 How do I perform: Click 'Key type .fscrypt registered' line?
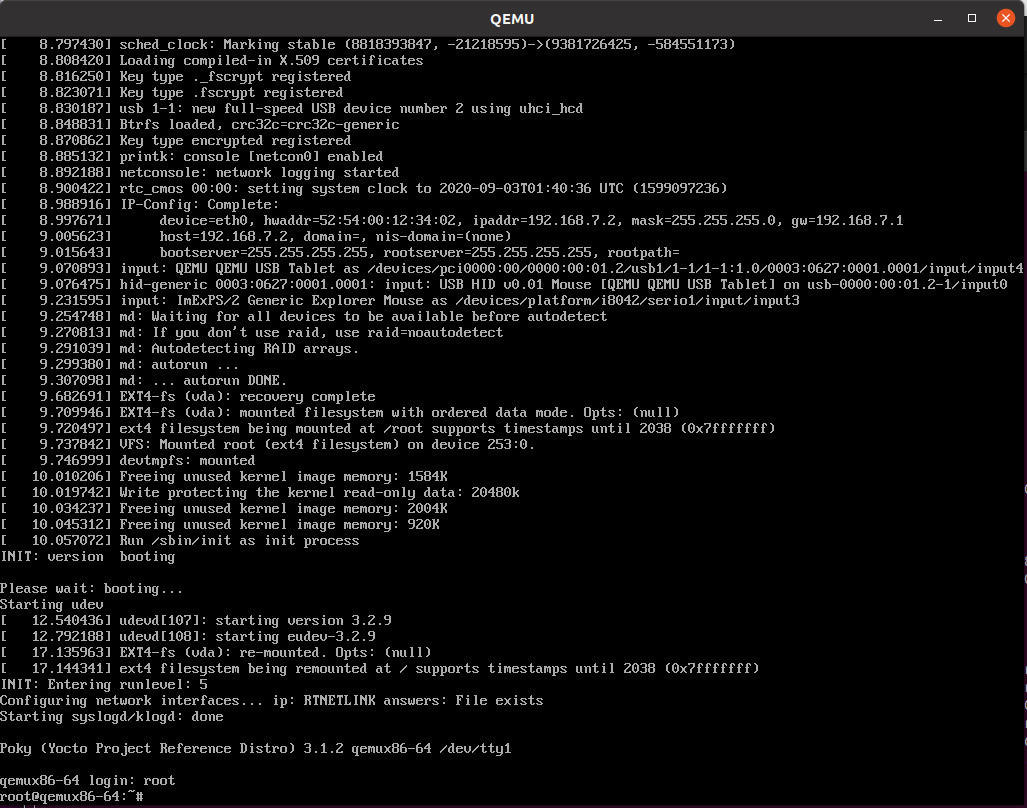point(172,92)
